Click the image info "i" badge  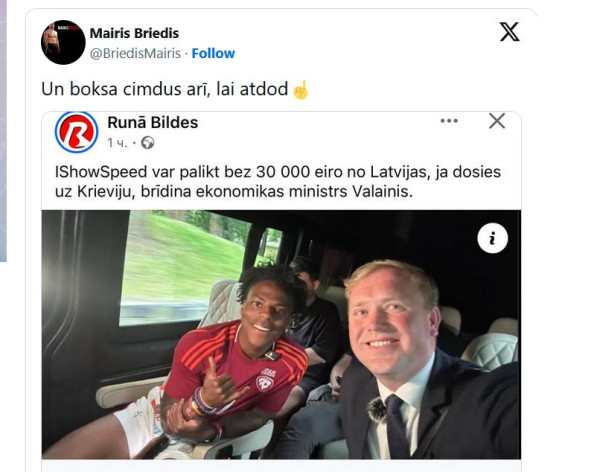point(492,238)
